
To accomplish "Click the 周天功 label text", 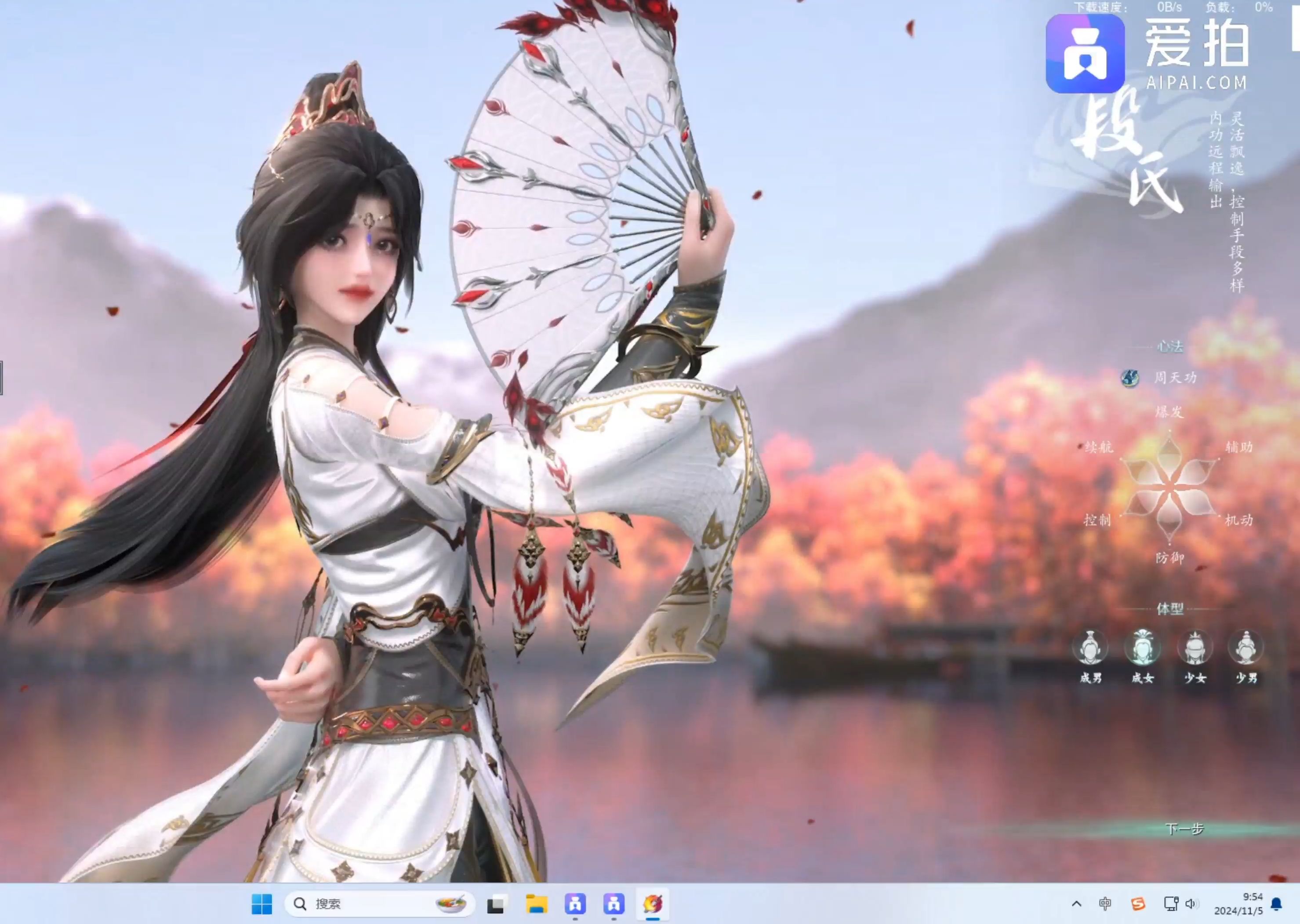I will click(x=1176, y=378).
